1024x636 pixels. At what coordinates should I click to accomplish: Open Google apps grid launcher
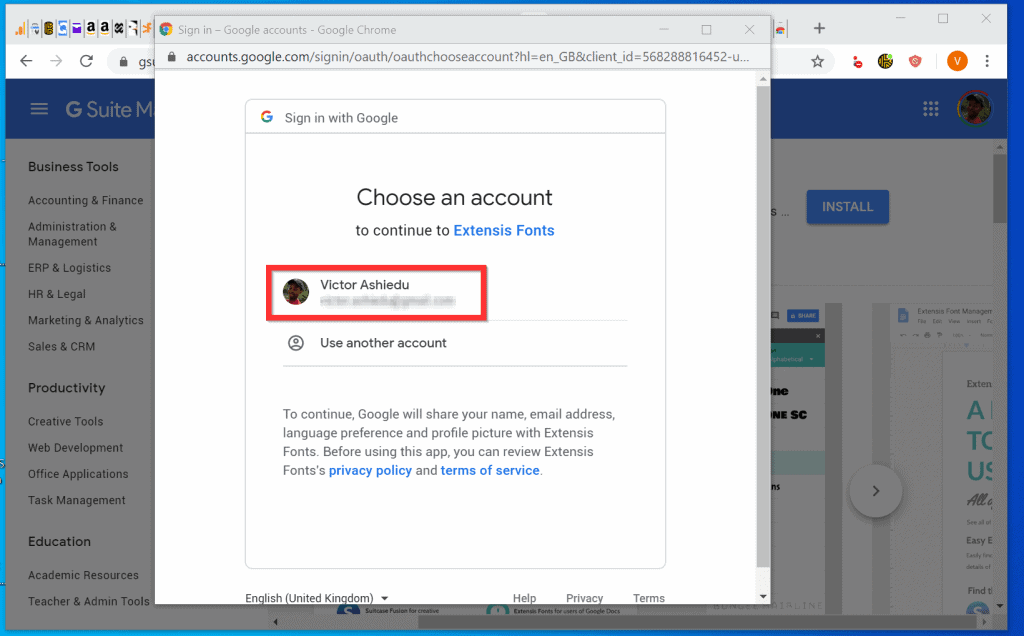(x=931, y=109)
